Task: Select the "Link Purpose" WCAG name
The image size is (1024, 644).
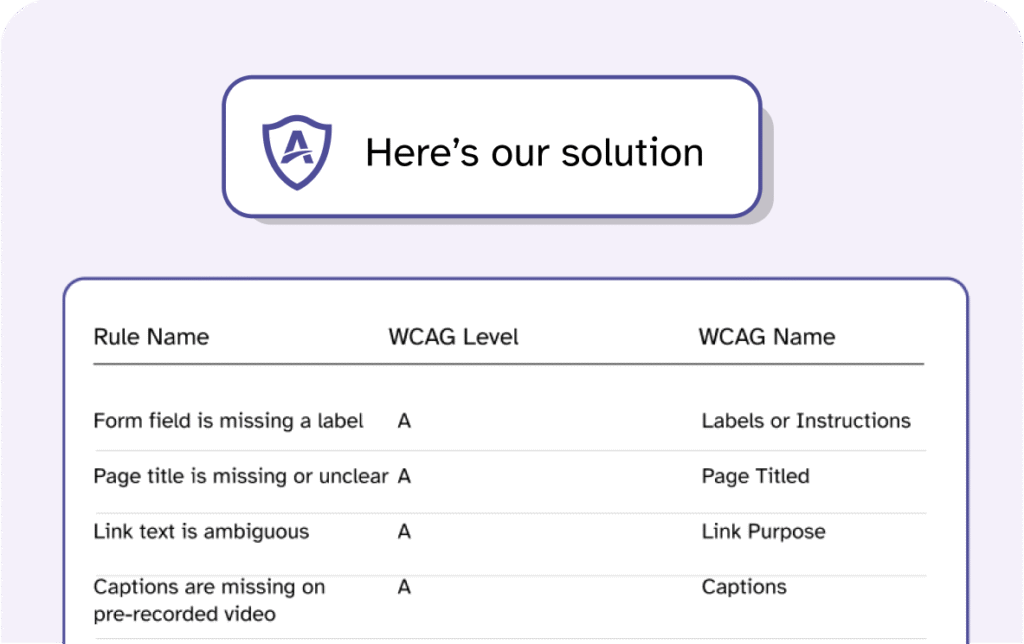Action: point(763,531)
